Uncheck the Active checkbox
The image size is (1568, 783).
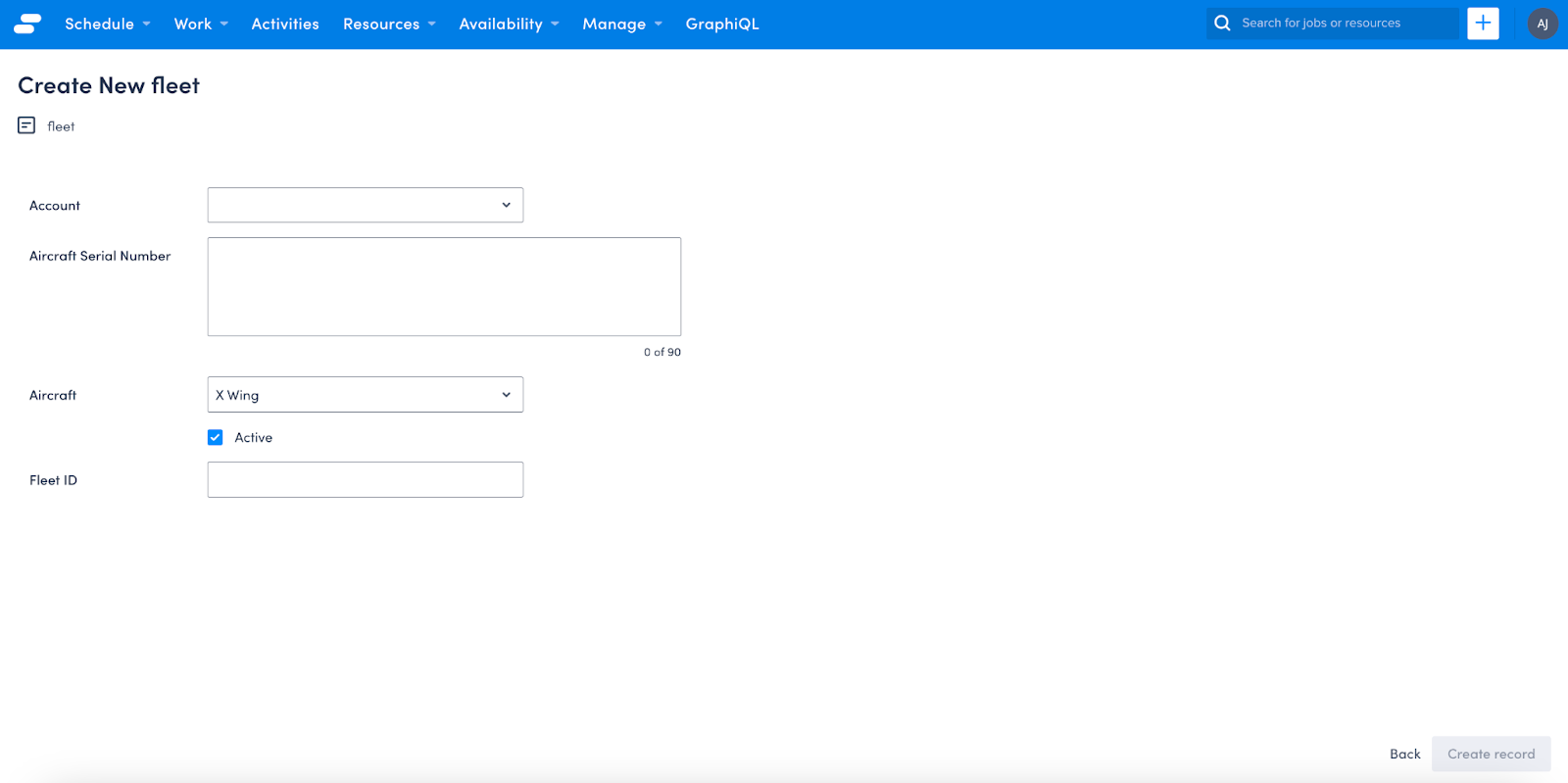point(216,437)
